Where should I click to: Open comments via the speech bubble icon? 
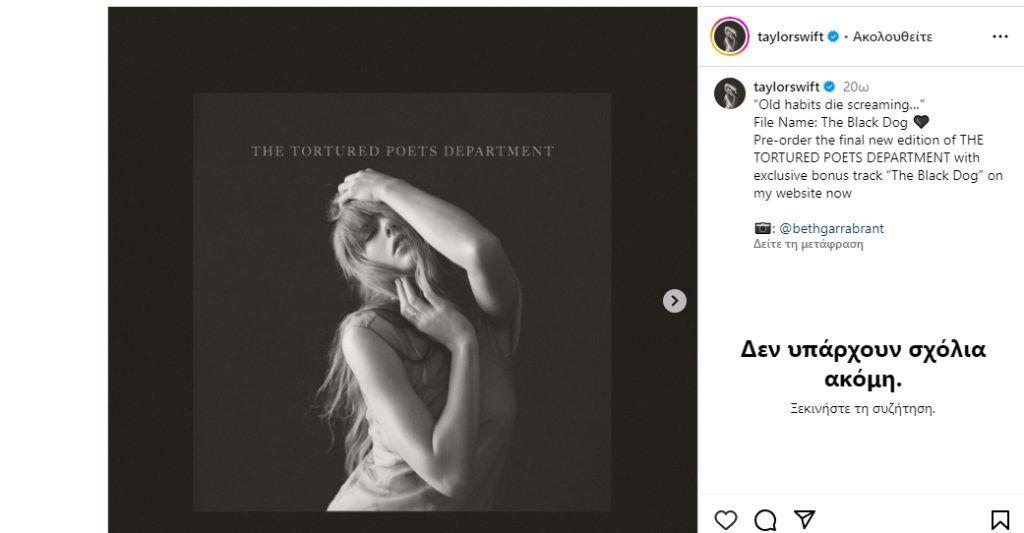tap(765, 519)
